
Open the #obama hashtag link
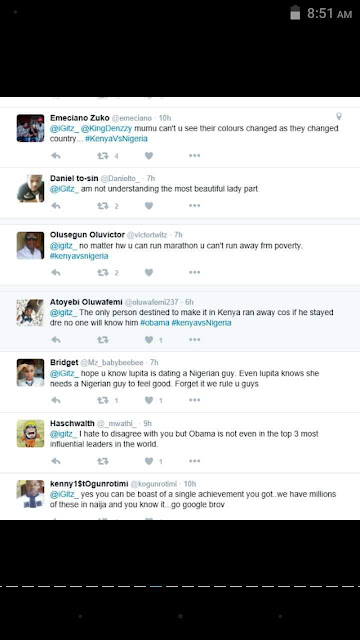tap(155, 323)
